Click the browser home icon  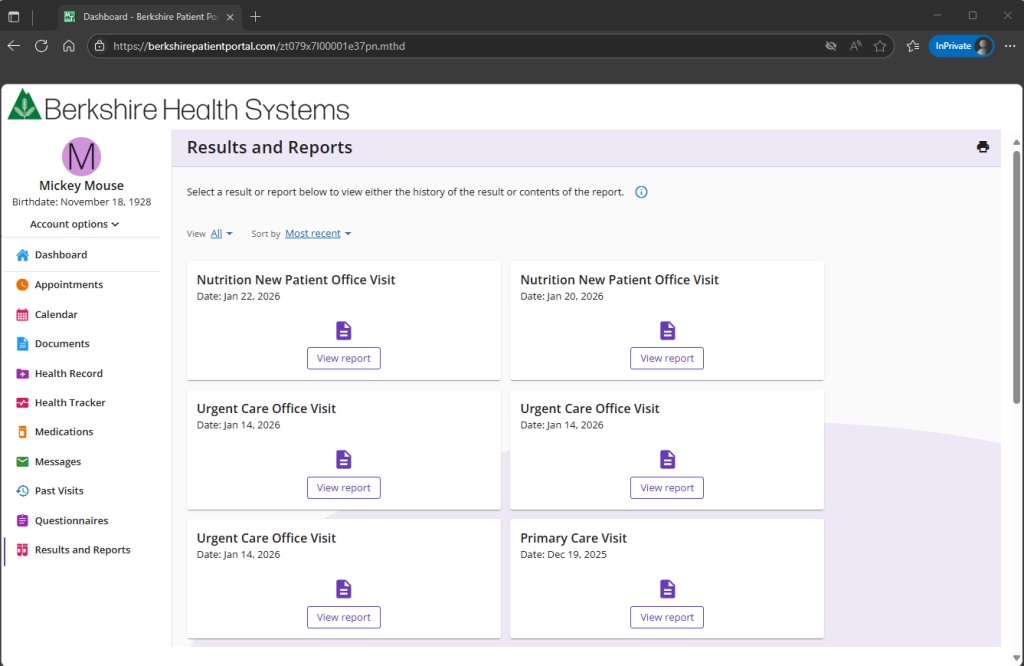[x=69, y=46]
